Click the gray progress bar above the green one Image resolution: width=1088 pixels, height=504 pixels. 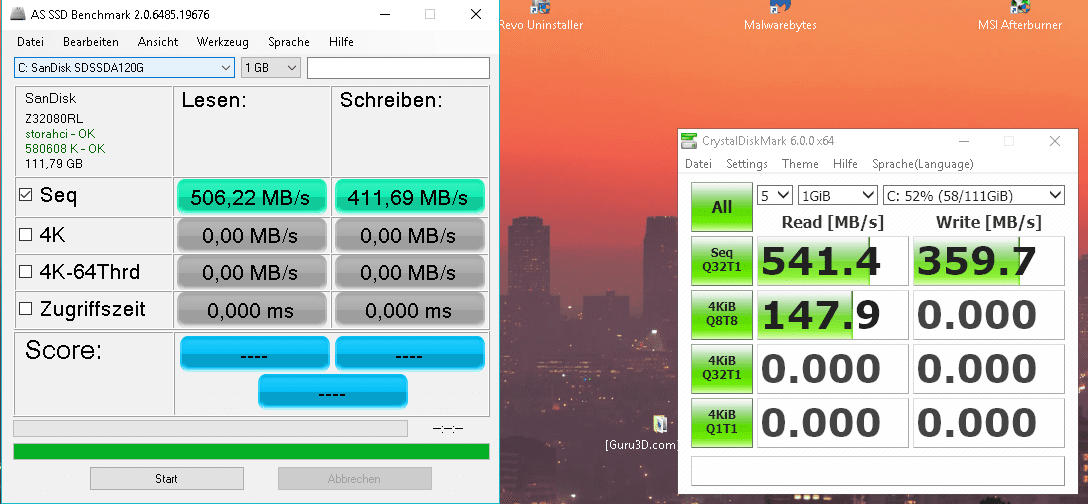(210, 428)
